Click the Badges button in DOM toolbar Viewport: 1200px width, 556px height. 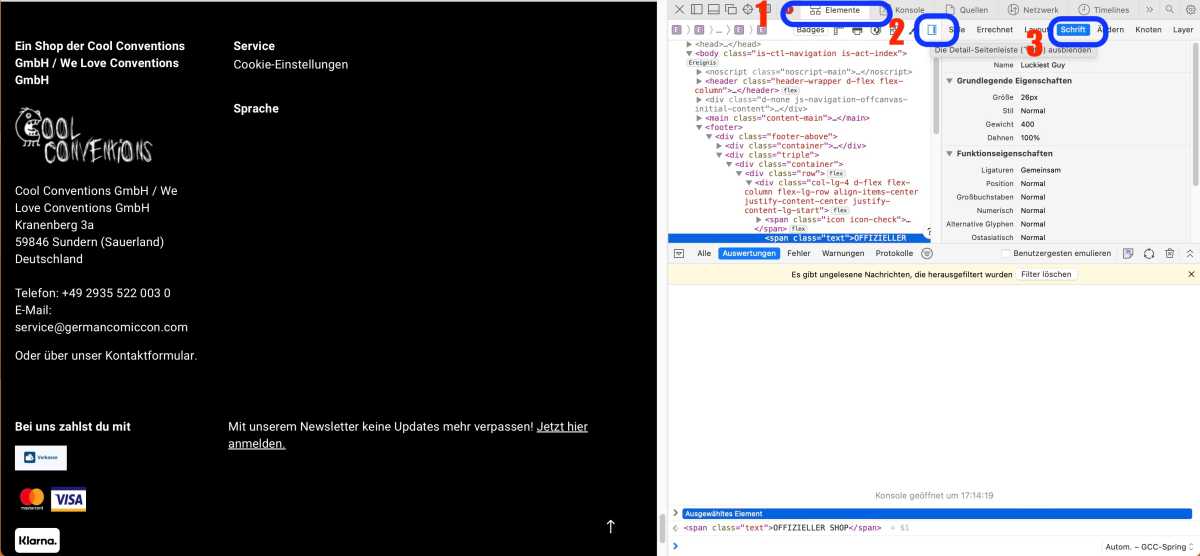click(810, 30)
